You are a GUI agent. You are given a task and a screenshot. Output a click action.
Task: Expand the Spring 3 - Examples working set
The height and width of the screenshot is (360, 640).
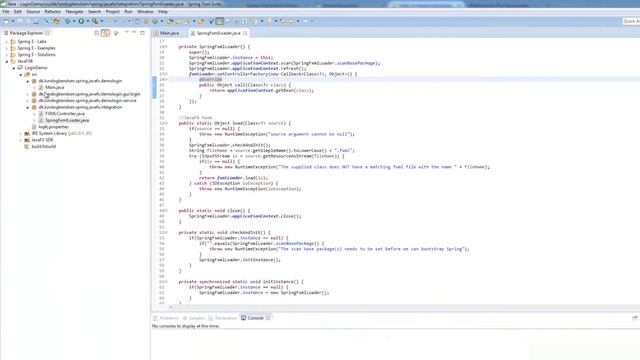[x=7, y=48]
